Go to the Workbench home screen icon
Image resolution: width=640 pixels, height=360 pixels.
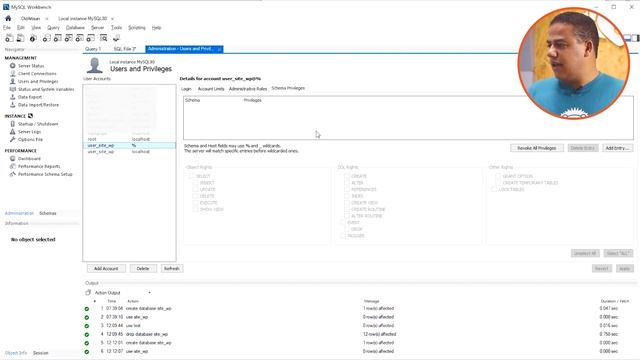tap(8, 18)
